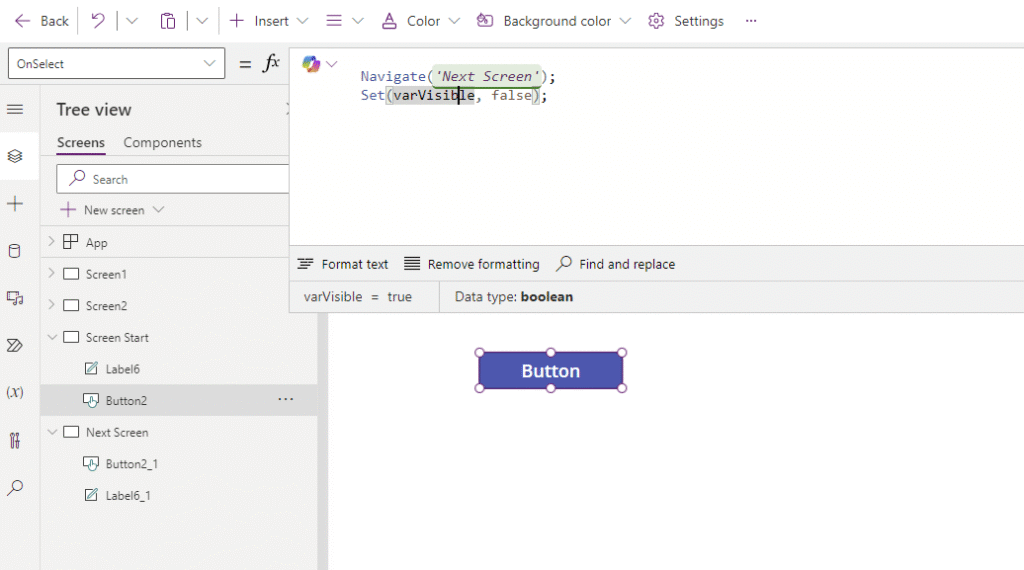This screenshot has width=1024, height=570.
Task: Select Label6 in tree view
Action: [123, 369]
